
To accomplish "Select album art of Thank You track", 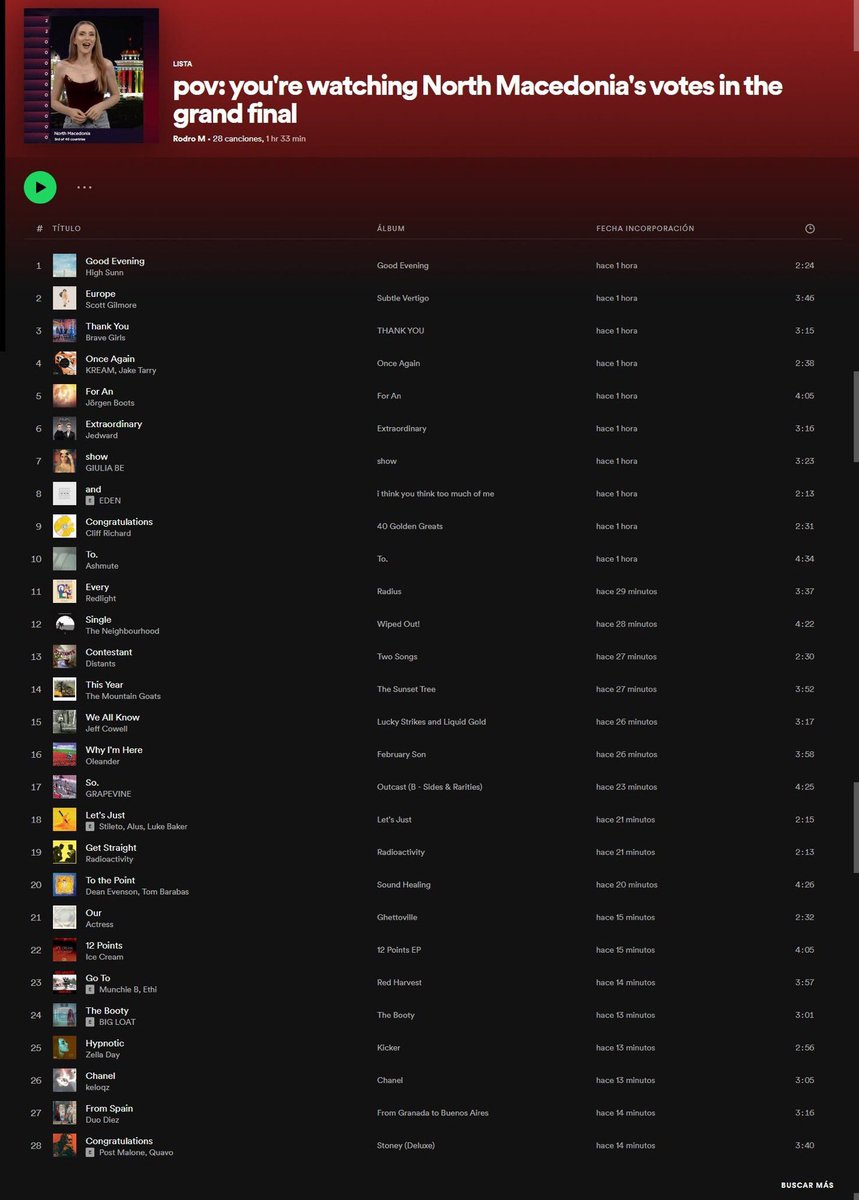I will coord(64,331).
